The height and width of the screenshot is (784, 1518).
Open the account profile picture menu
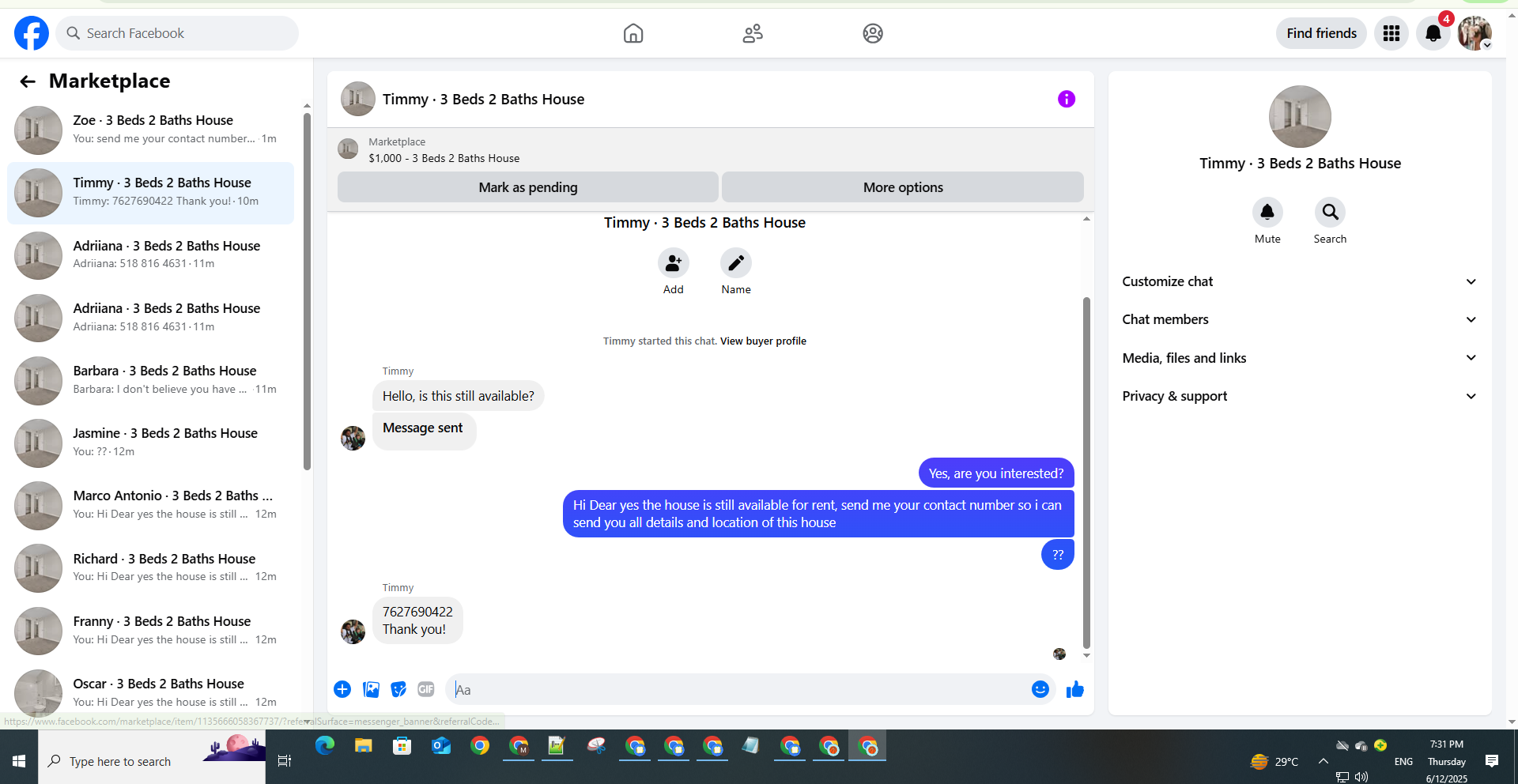click(1475, 33)
